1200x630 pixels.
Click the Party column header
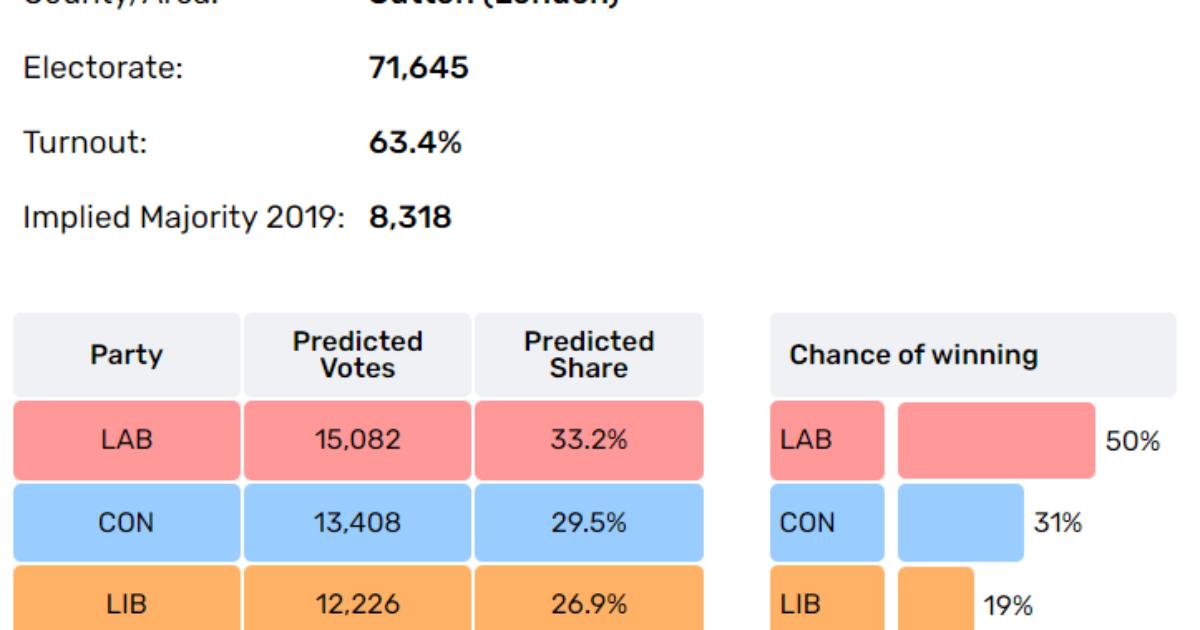pyautogui.click(x=126, y=355)
